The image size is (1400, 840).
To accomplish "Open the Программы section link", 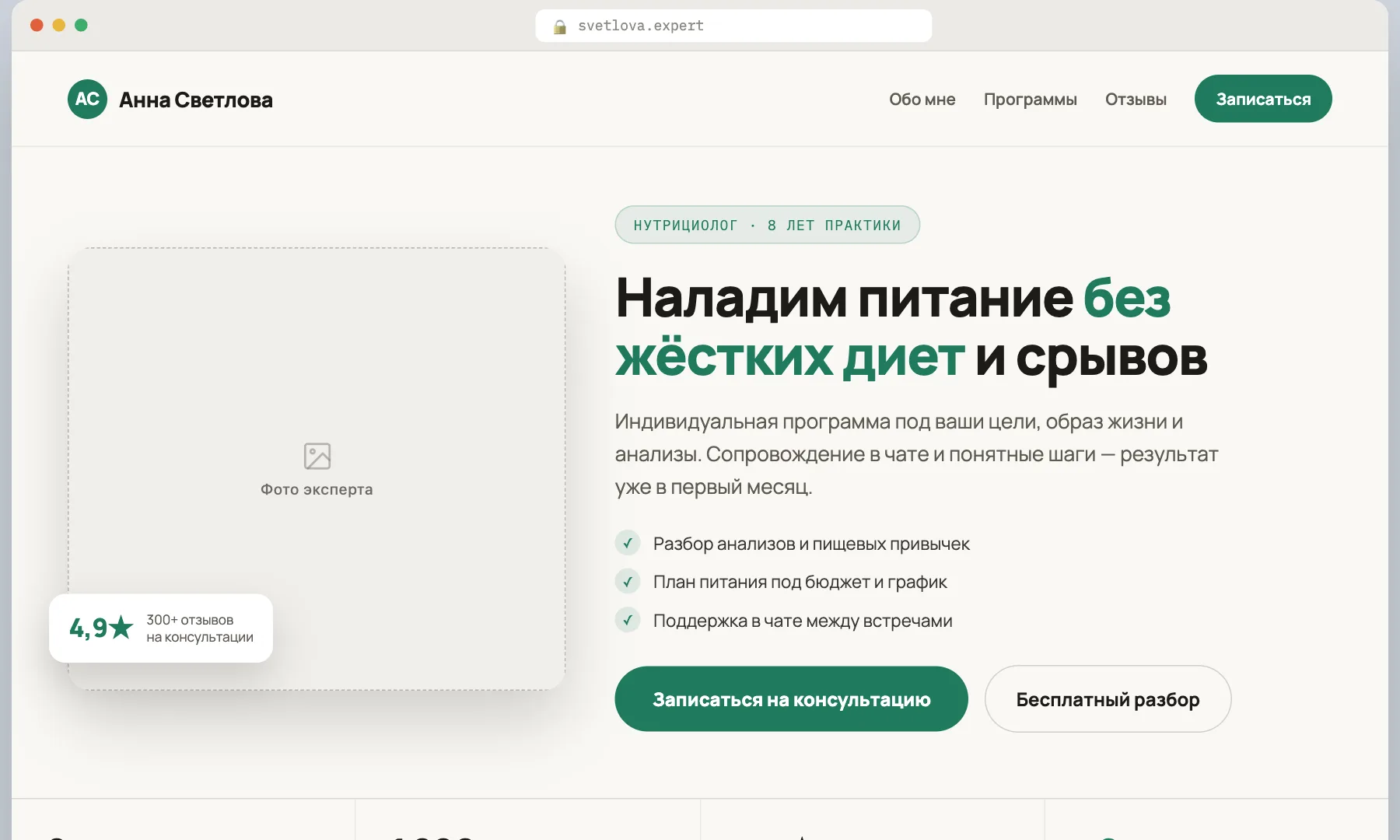I will coord(1030,99).
